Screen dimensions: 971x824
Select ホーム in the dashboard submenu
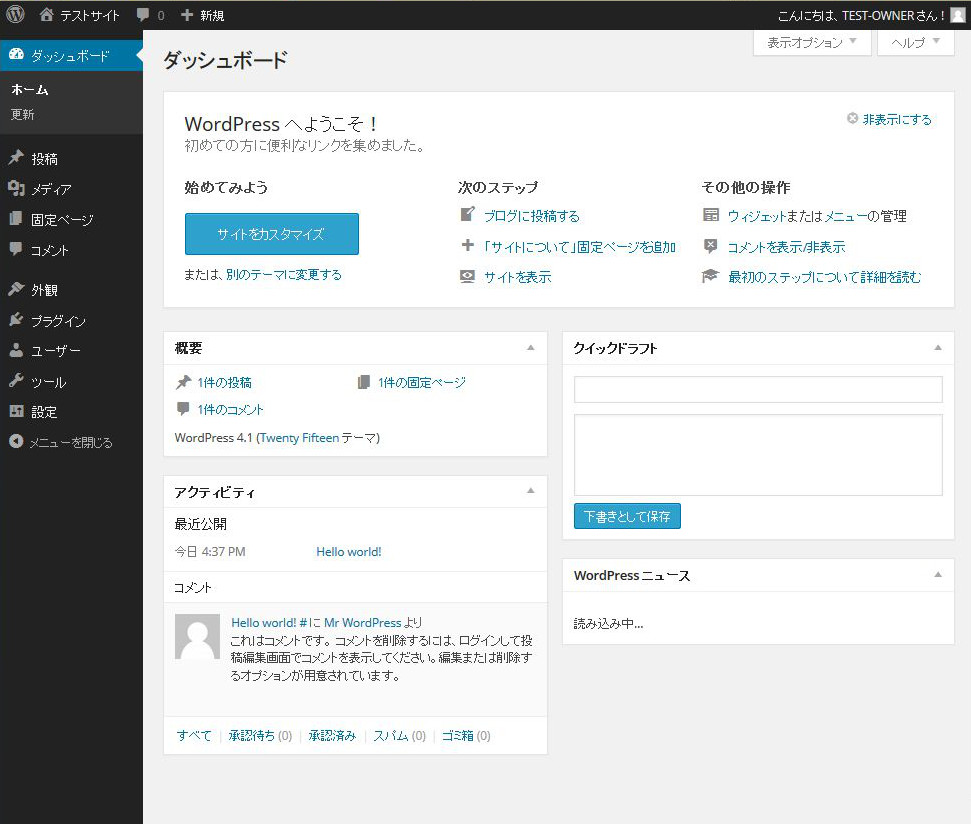(30, 90)
